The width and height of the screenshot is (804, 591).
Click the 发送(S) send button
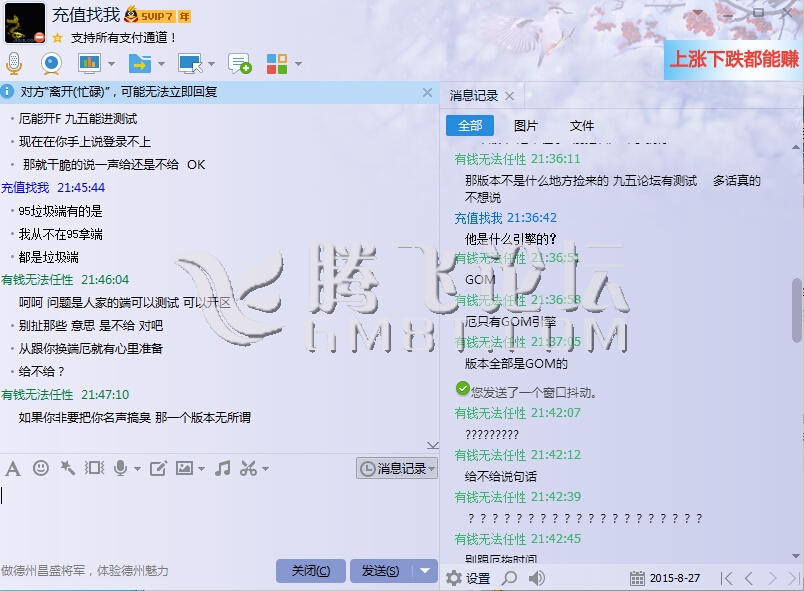(x=380, y=570)
